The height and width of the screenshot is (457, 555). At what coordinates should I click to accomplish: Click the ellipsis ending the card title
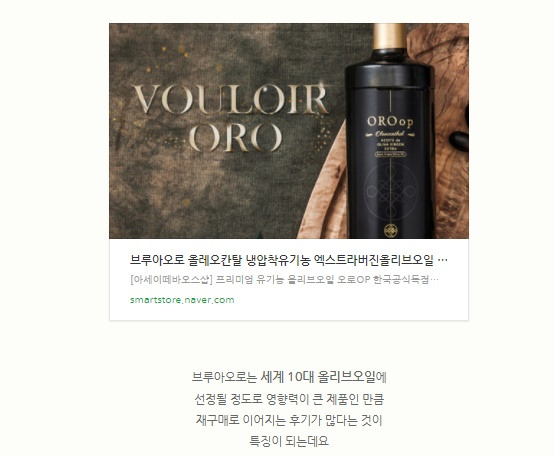point(442,261)
